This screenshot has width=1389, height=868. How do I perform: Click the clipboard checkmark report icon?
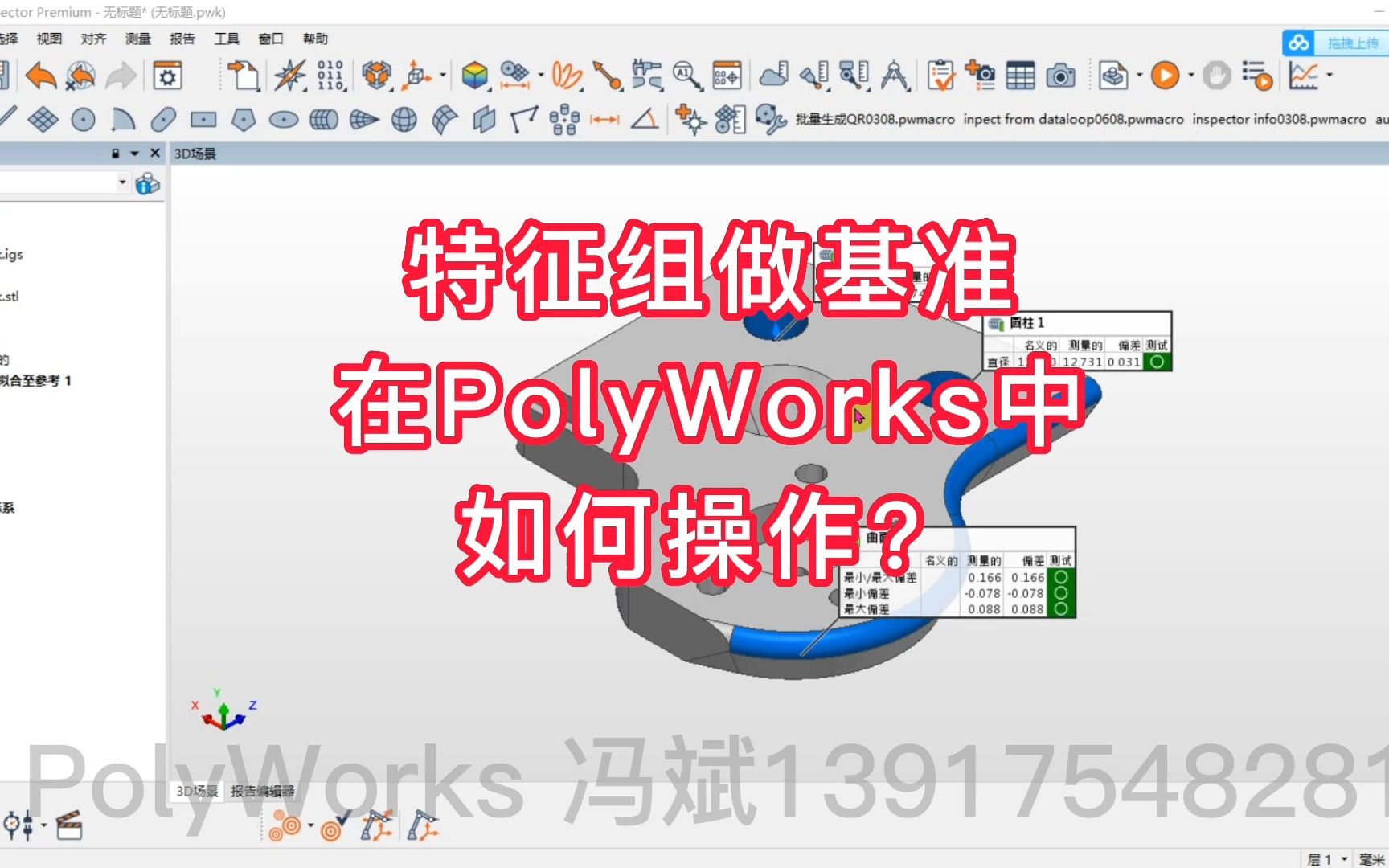940,76
